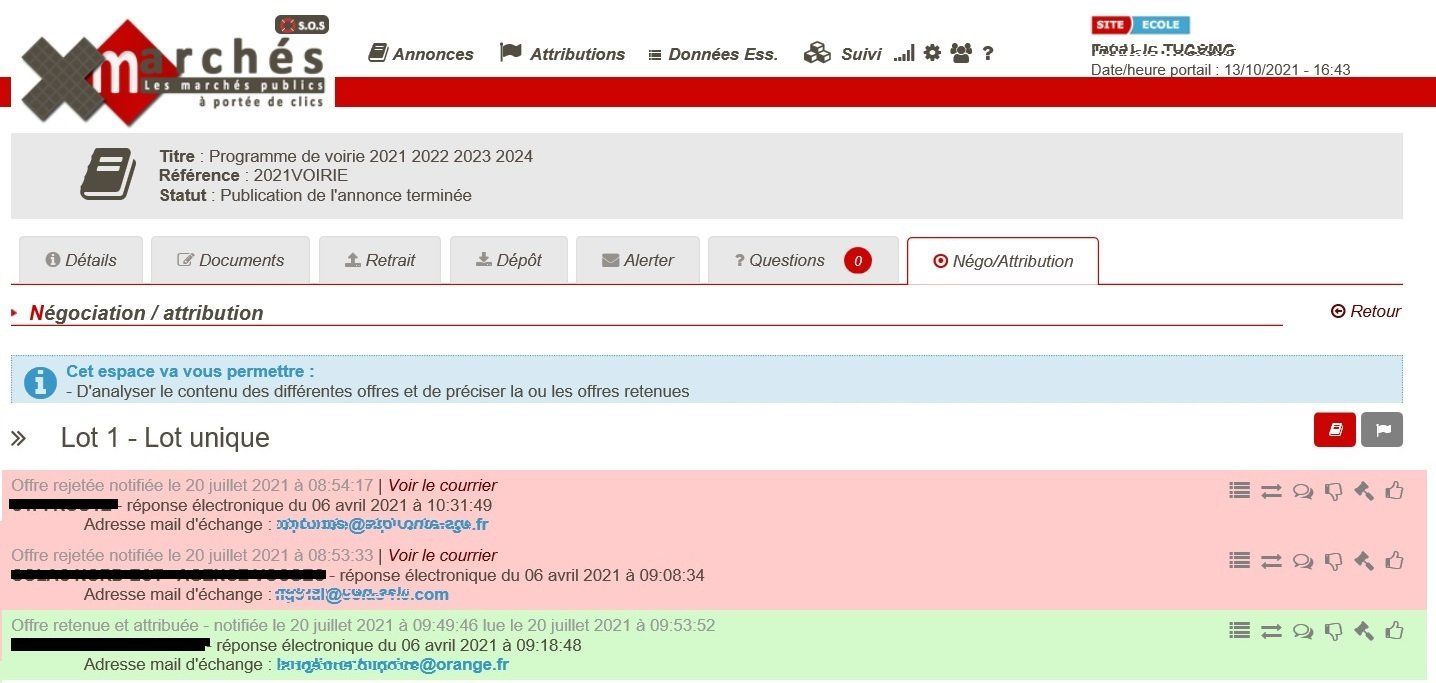Click the blue info icon in the notice

(x=40, y=382)
